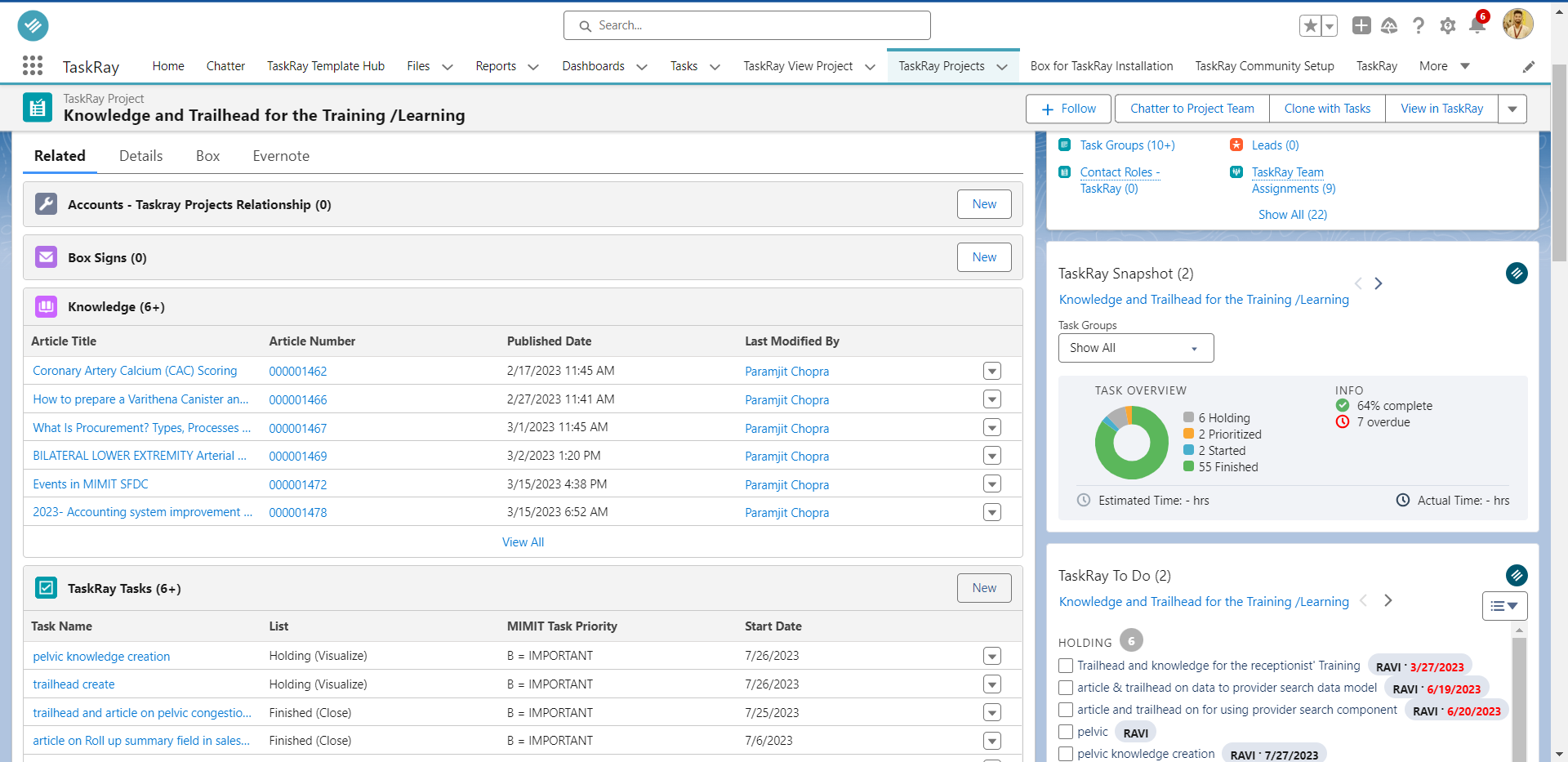This screenshot has width=1568, height=762.
Task: Open Salesforce Help with the question mark icon
Action: click(1419, 25)
